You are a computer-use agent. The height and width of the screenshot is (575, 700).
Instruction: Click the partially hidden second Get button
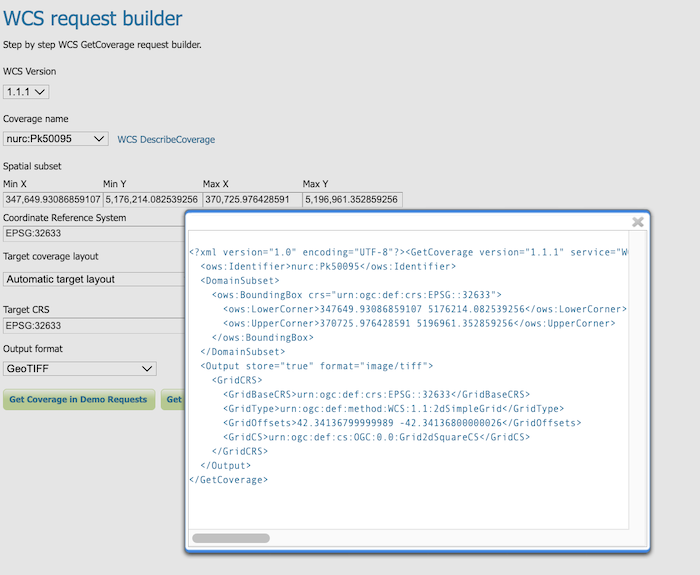(173, 400)
